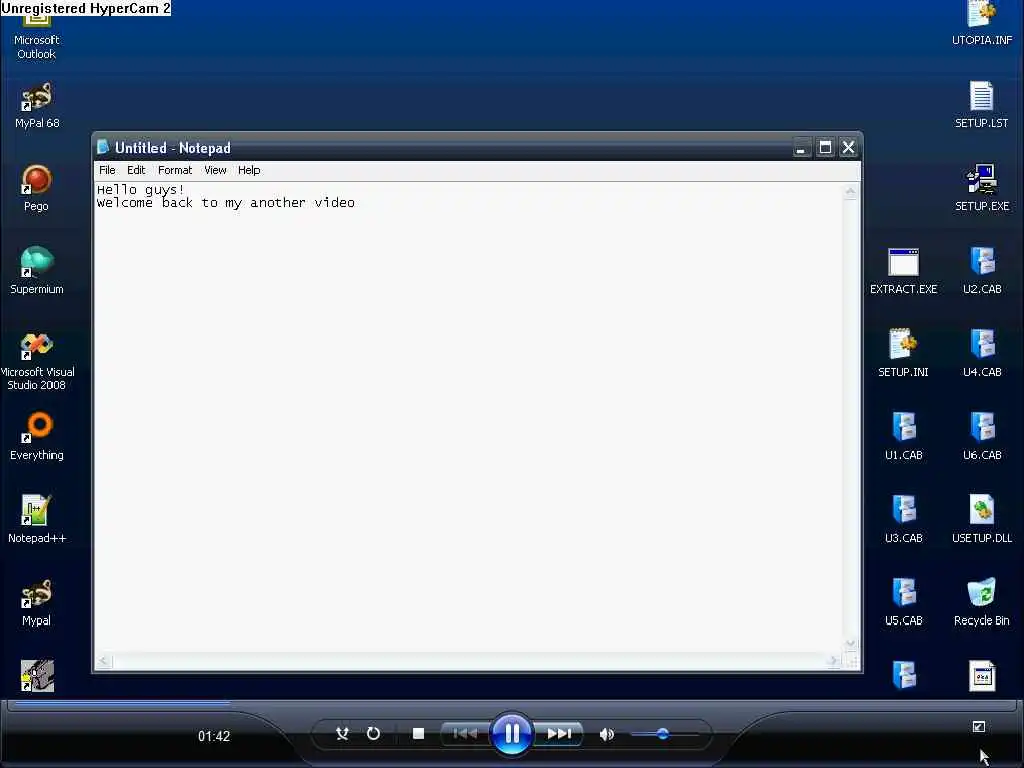
Task: Toggle repeat mode in media player
Action: [373, 733]
